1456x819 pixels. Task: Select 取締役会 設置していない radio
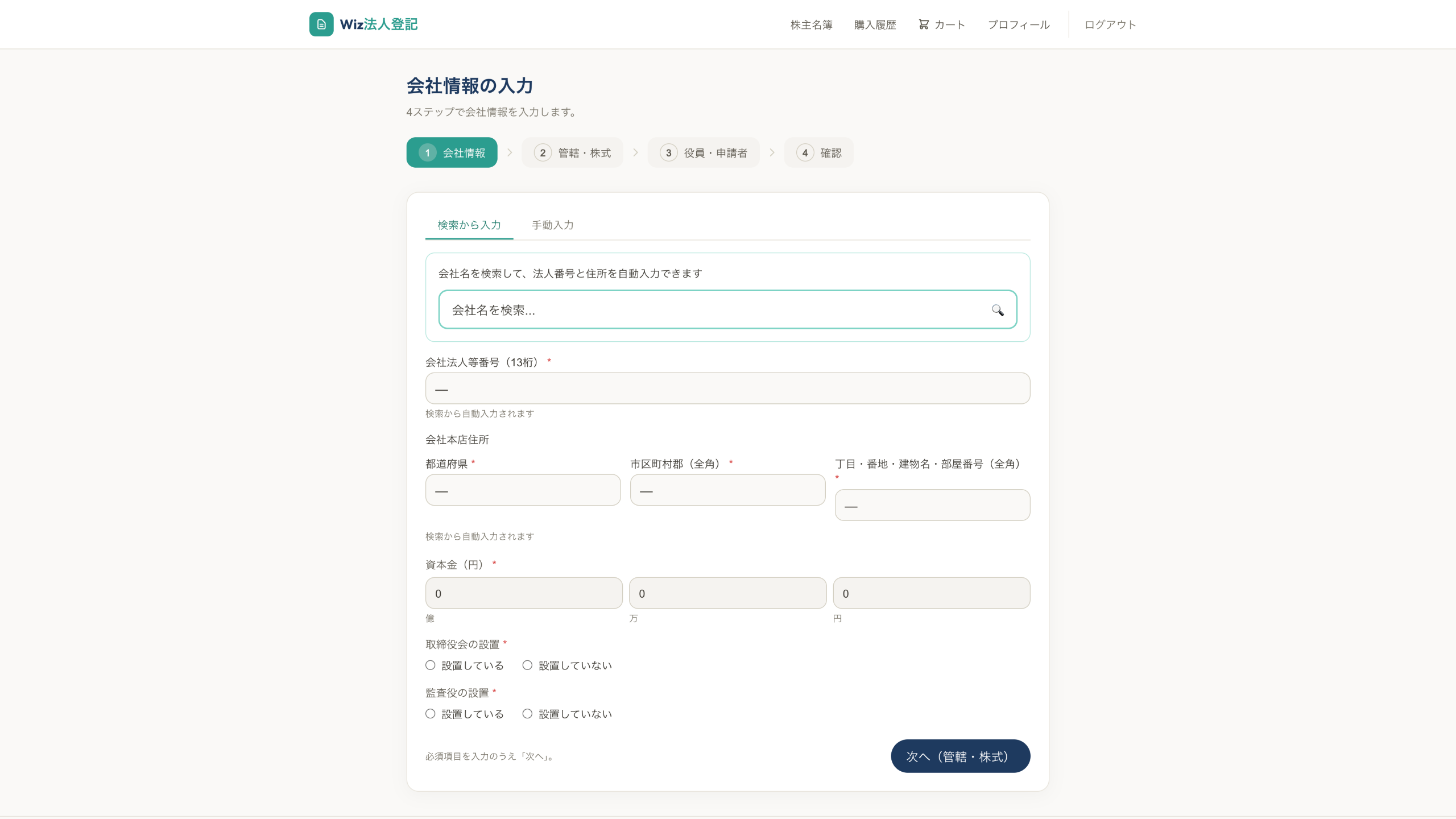click(x=528, y=665)
